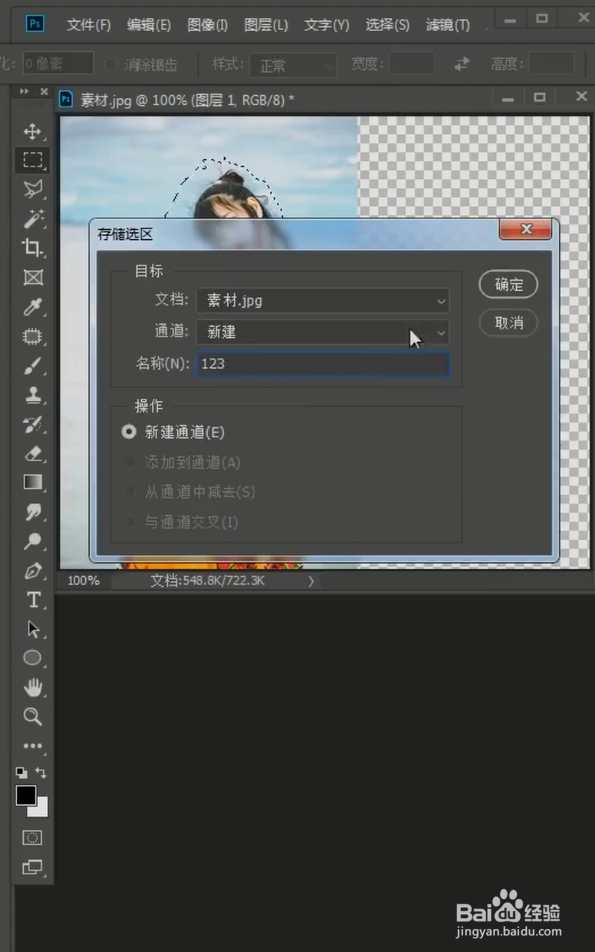
Task: Click the 取消 button
Action: click(508, 322)
